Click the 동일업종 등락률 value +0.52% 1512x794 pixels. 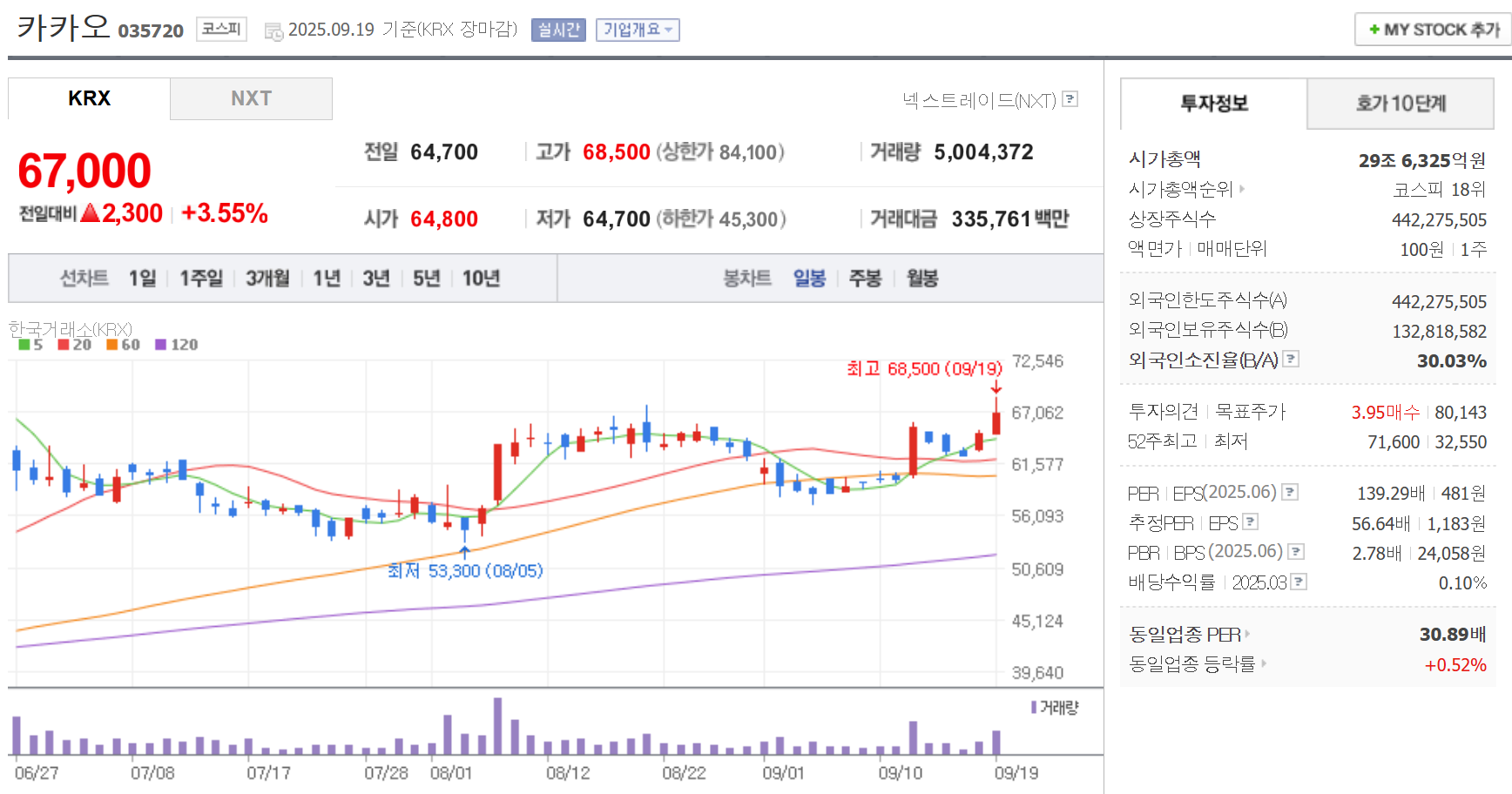tap(1455, 665)
